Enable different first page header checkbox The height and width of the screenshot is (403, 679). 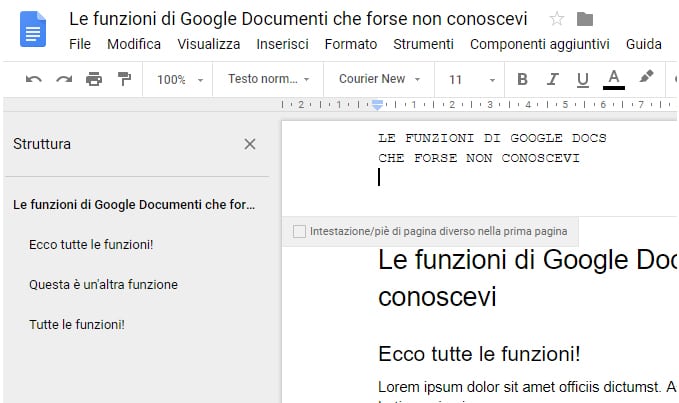(299, 231)
